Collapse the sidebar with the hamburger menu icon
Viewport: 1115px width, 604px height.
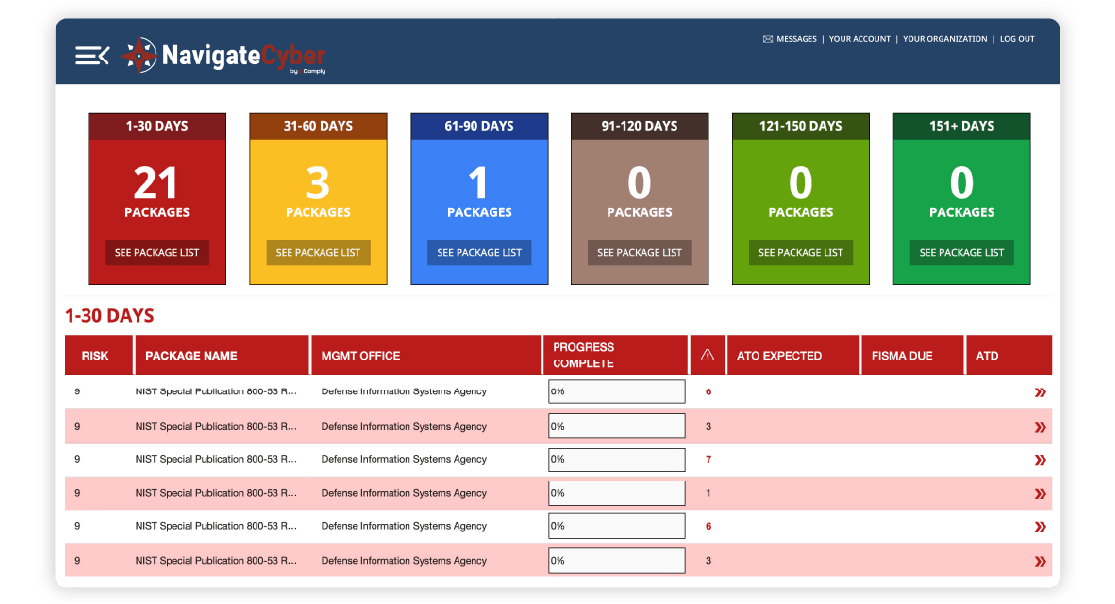pos(91,56)
